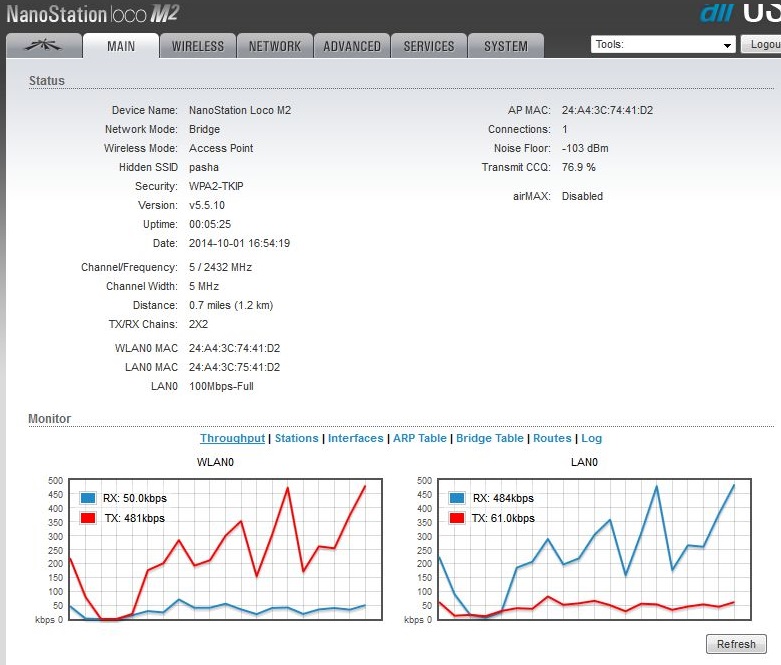781x665 pixels.
Task: Open the Stations monitor link
Action: (296, 438)
